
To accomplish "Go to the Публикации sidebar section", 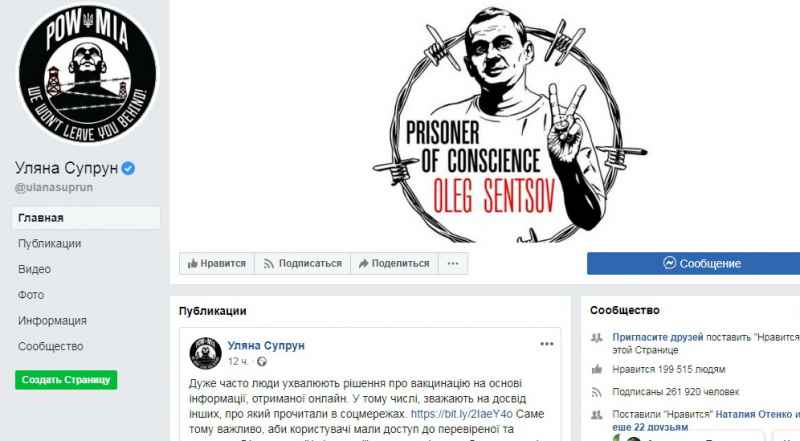I will coord(49,243).
